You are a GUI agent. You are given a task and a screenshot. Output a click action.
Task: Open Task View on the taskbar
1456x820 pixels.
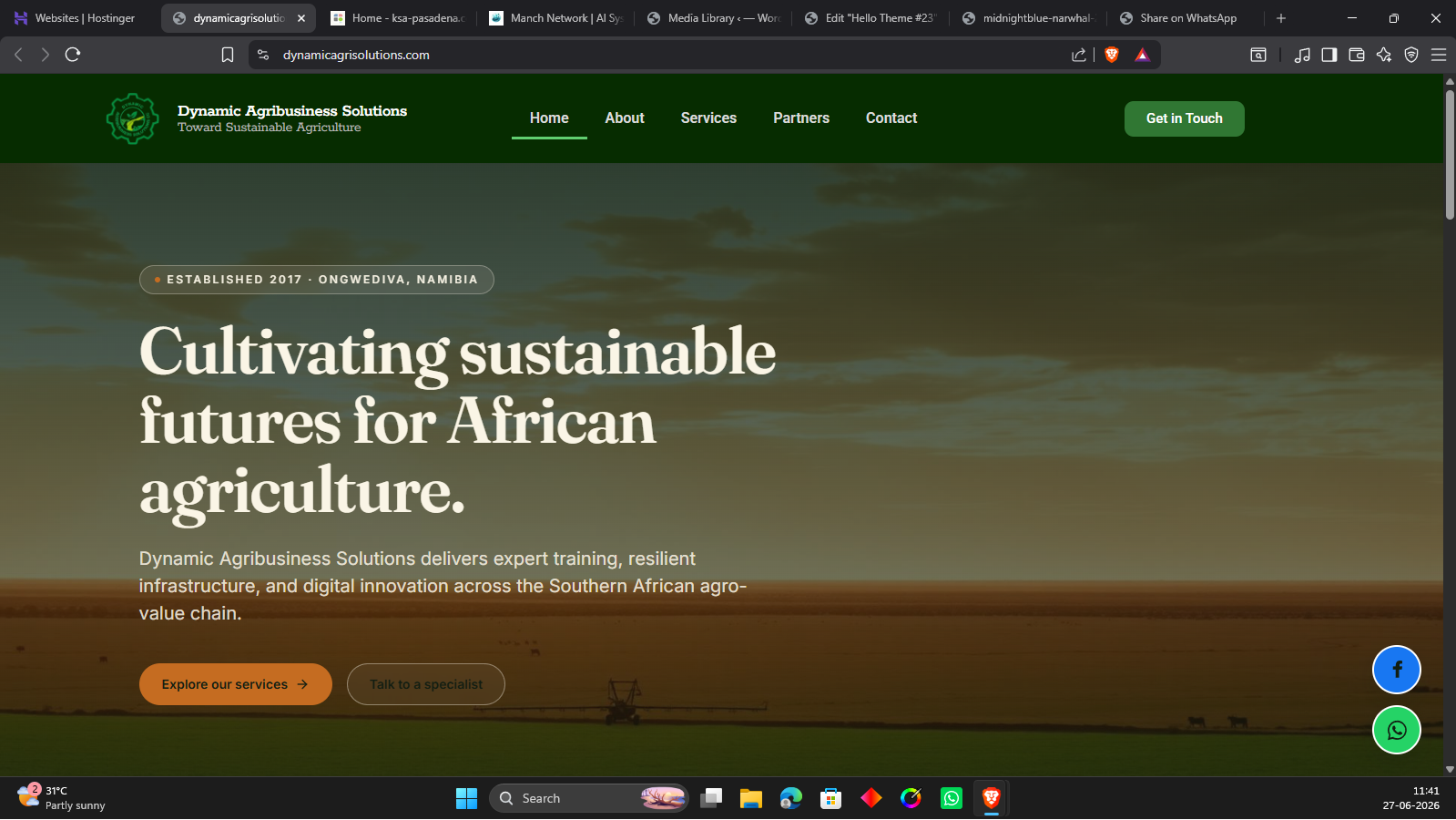(x=711, y=798)
